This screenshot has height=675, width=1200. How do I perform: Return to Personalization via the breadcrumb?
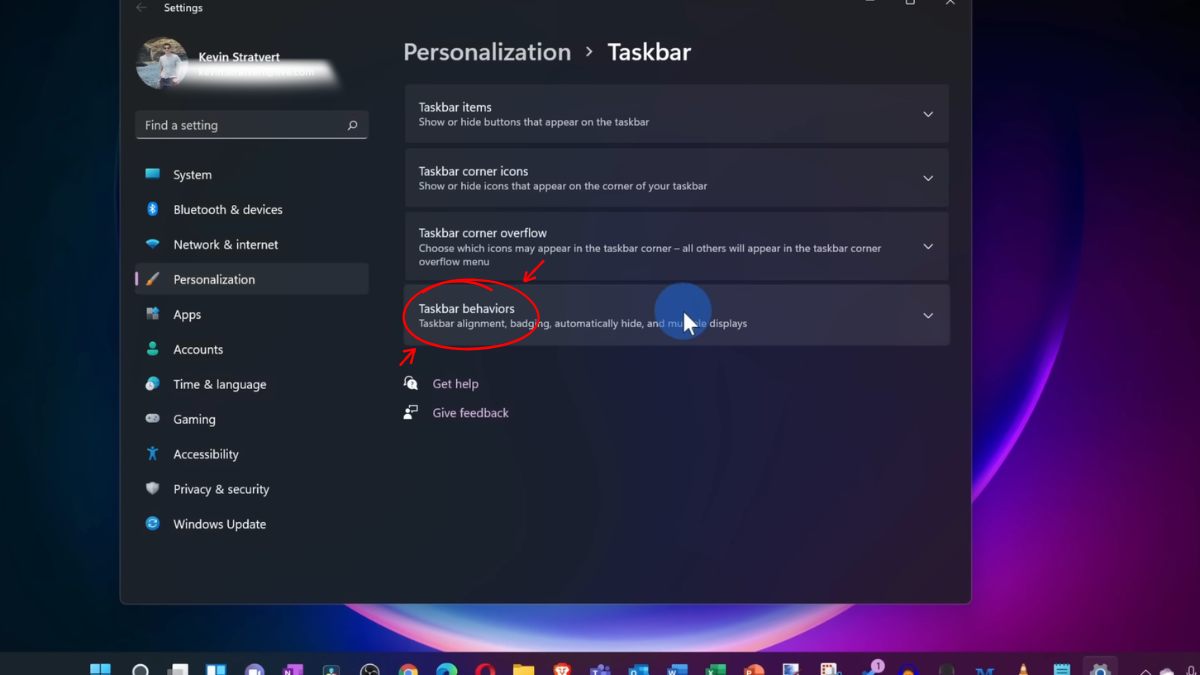(x=487, y=52)
